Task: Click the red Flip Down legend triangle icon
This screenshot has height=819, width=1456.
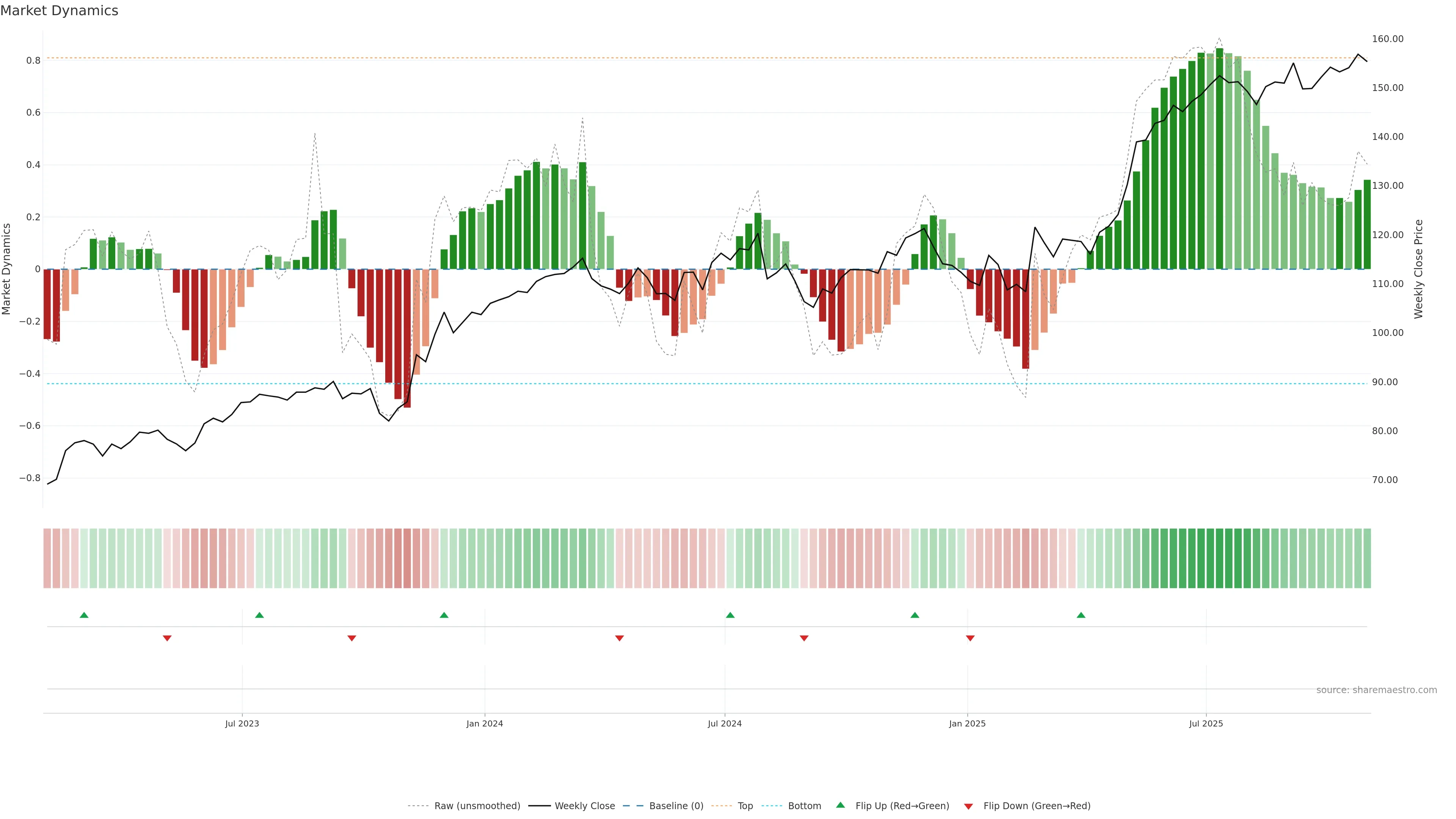Action: click(968, 806)
